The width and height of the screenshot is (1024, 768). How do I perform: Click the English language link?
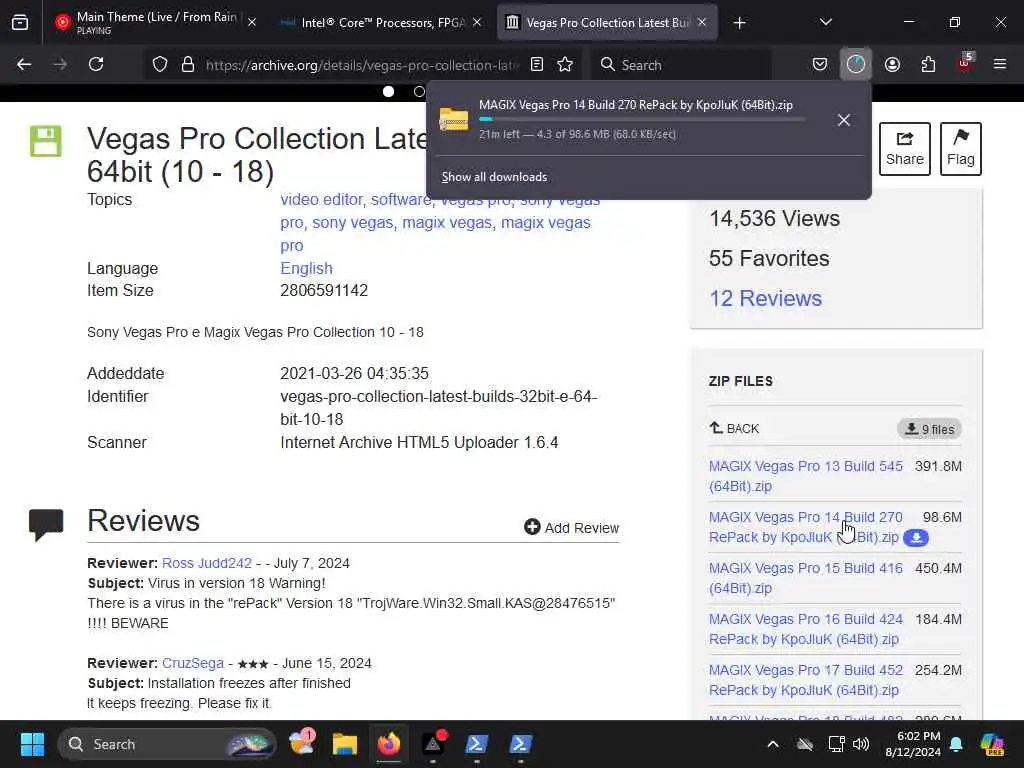click(306, 268)
